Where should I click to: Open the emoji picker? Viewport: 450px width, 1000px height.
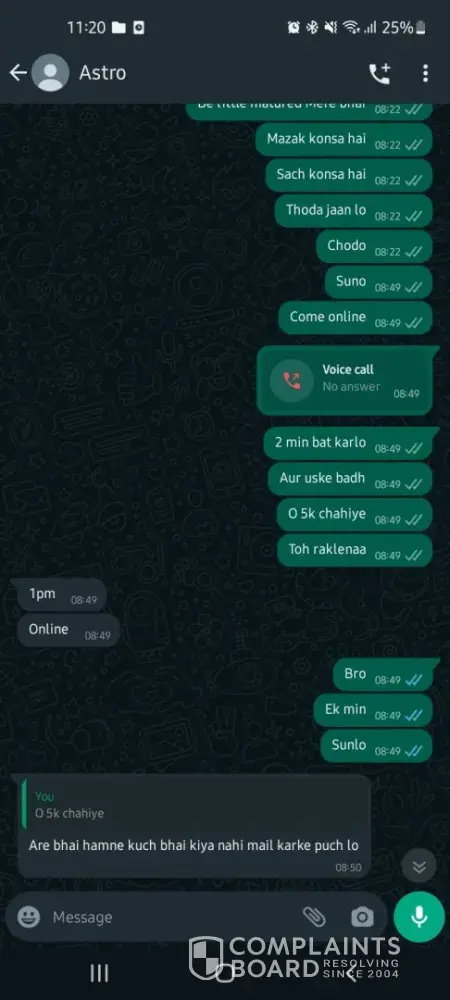point(29,917)
